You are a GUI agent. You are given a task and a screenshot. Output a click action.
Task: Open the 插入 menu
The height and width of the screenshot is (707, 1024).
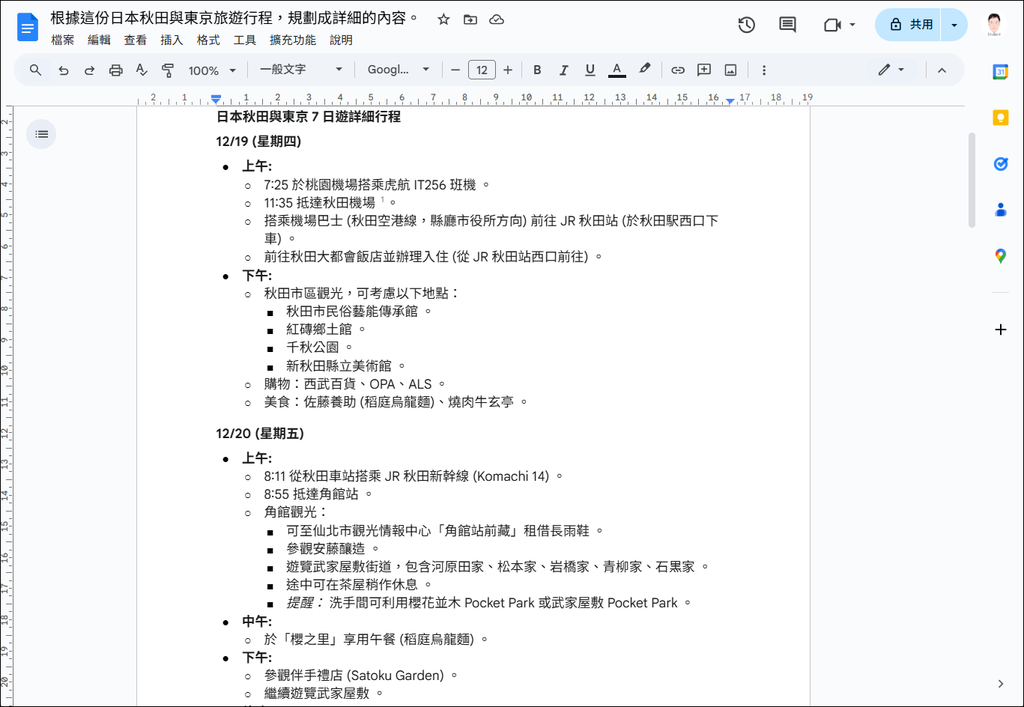[x=172, y=40]
